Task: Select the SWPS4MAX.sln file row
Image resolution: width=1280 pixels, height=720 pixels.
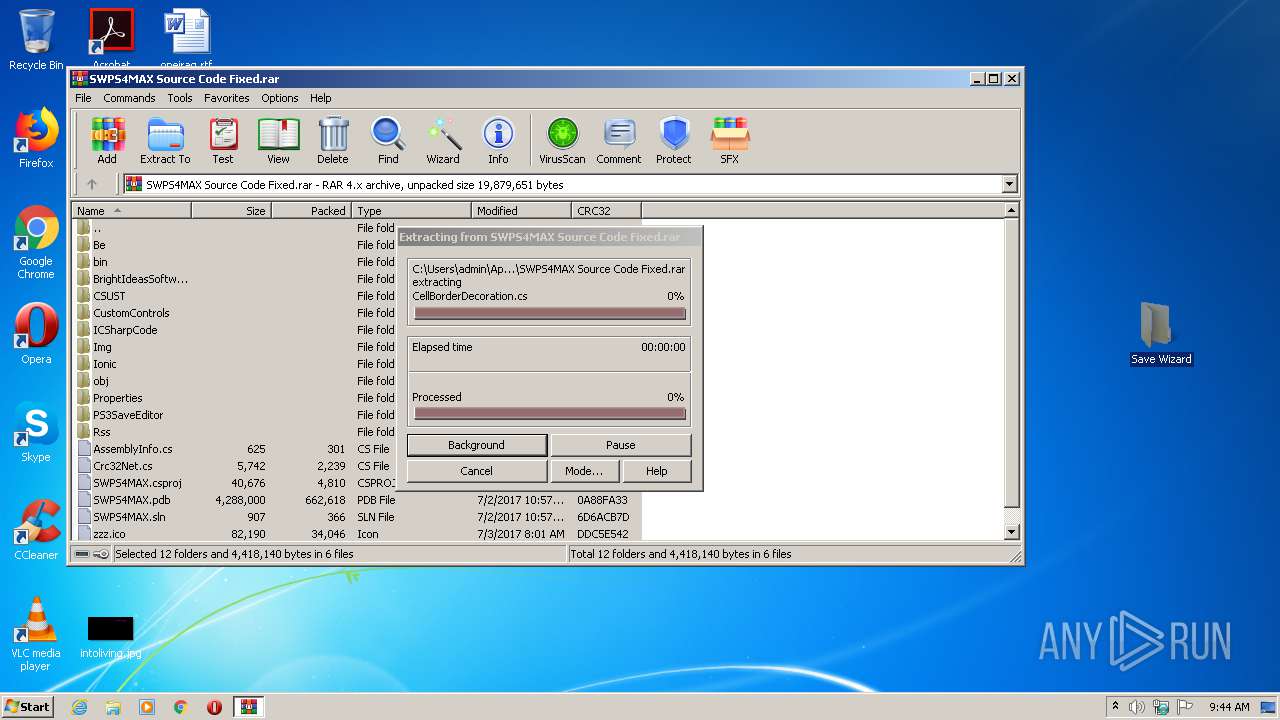Action: tap(357, 517)
